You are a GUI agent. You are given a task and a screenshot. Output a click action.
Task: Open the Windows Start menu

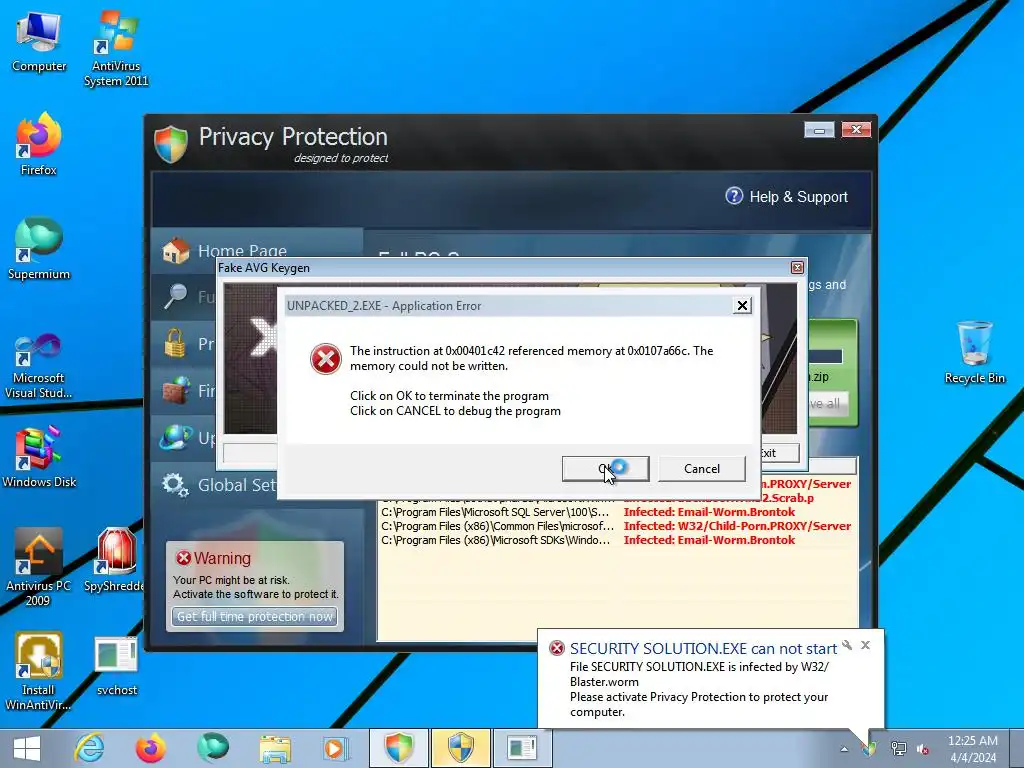tap(27, 748)
